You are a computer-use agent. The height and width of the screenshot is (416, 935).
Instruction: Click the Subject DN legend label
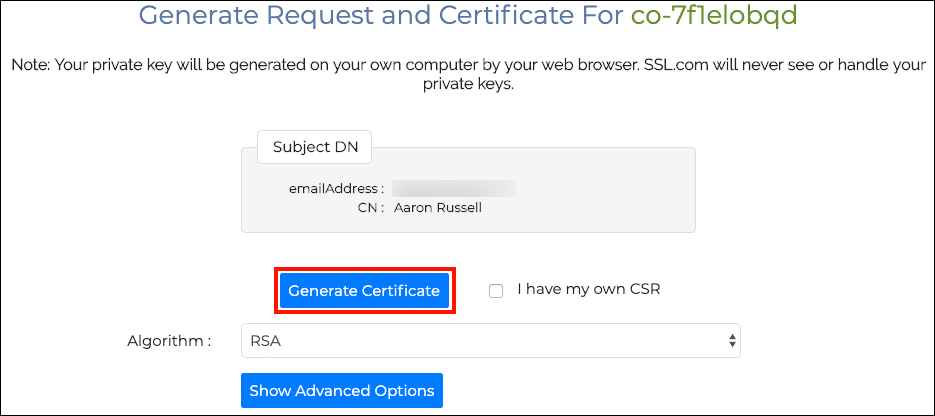(x=315, y=147)
